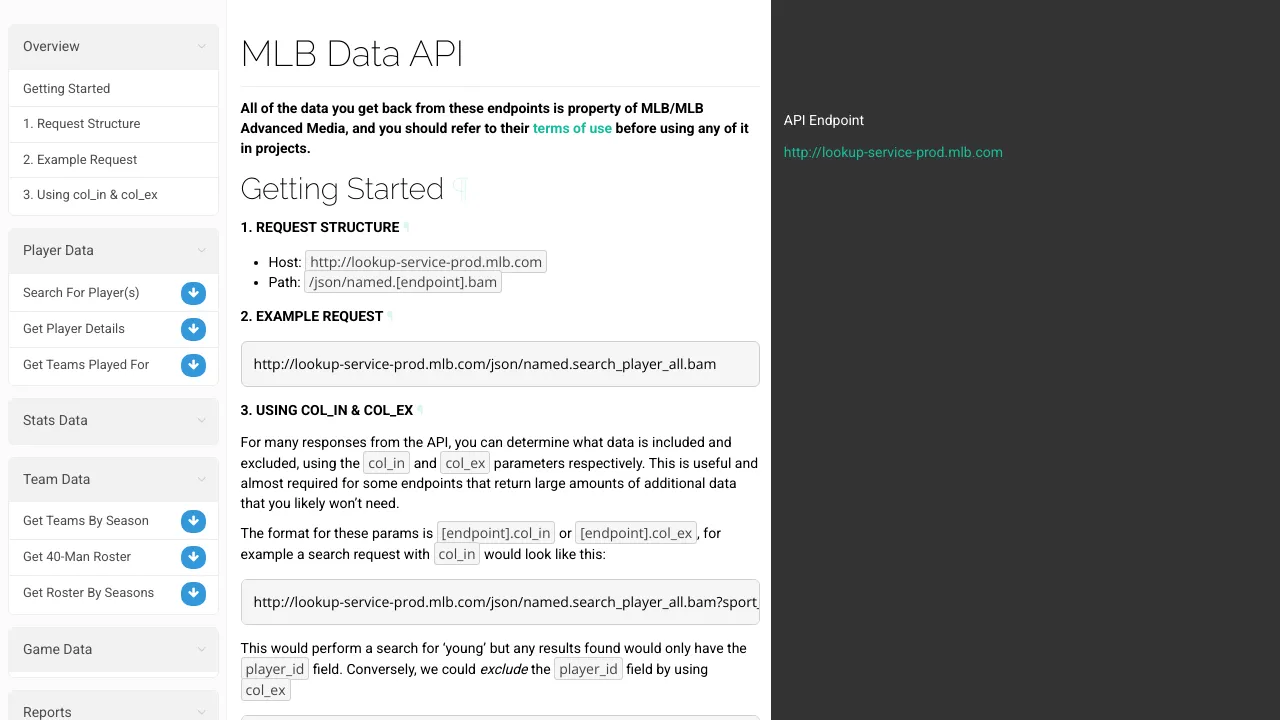Open the terms of use link
Screen dimensions: 1280x720
572,128
